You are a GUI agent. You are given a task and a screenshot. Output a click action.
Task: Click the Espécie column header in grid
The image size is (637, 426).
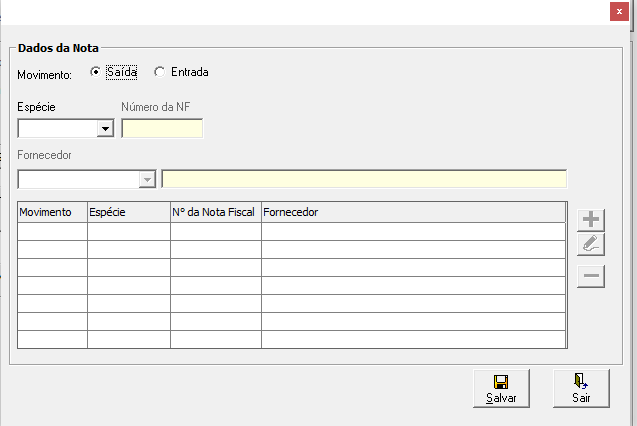[129, 212]
